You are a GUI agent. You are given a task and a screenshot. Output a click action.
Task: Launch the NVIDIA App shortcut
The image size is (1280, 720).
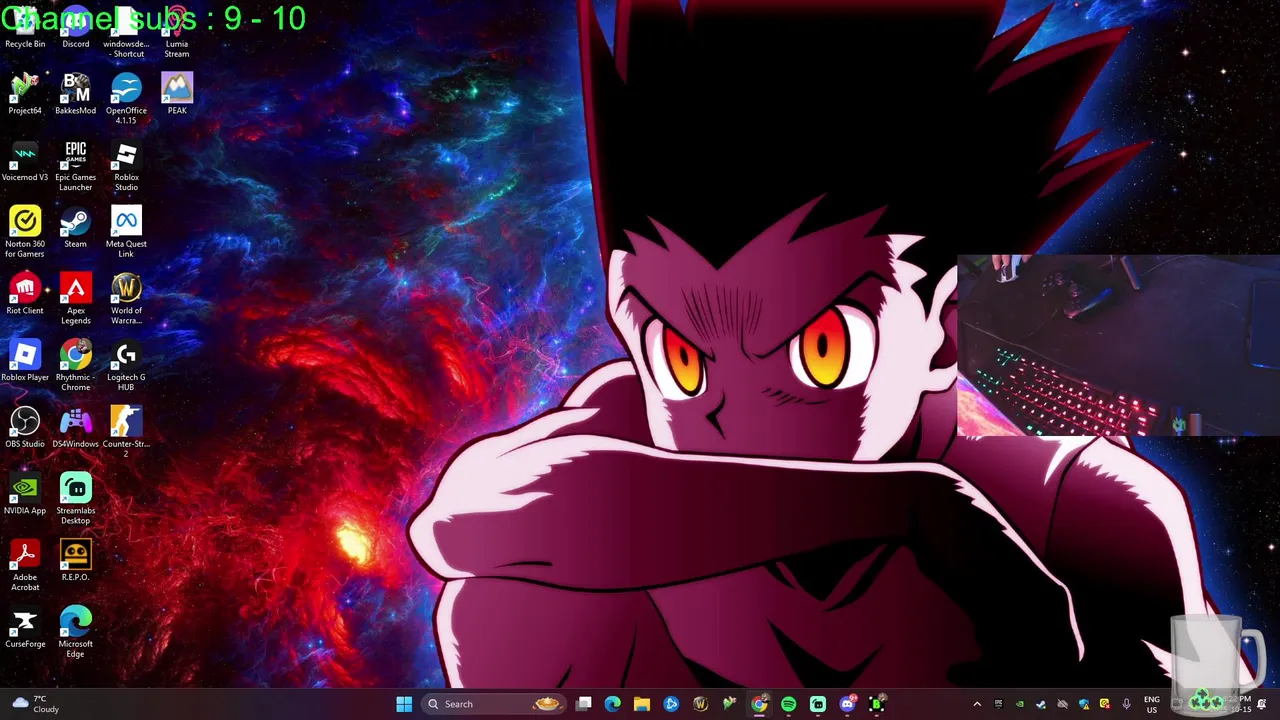point(25,494)
